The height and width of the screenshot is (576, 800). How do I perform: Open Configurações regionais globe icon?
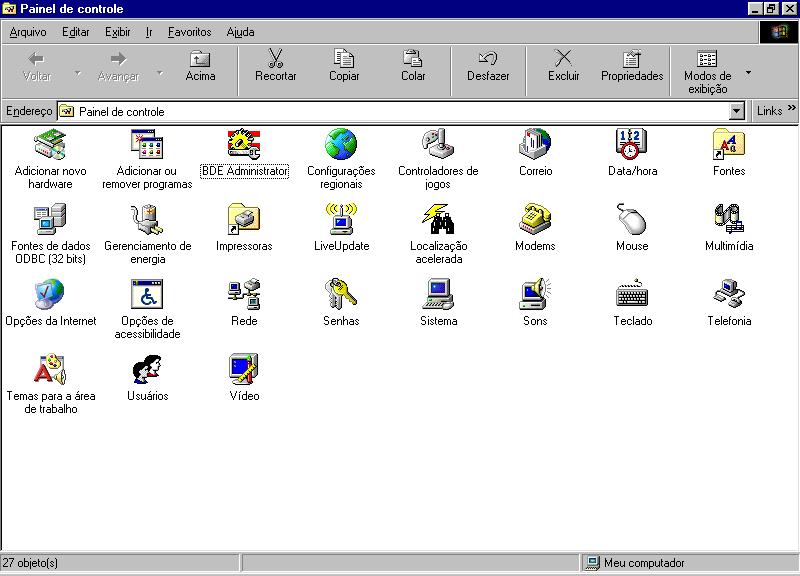[341, 144]
